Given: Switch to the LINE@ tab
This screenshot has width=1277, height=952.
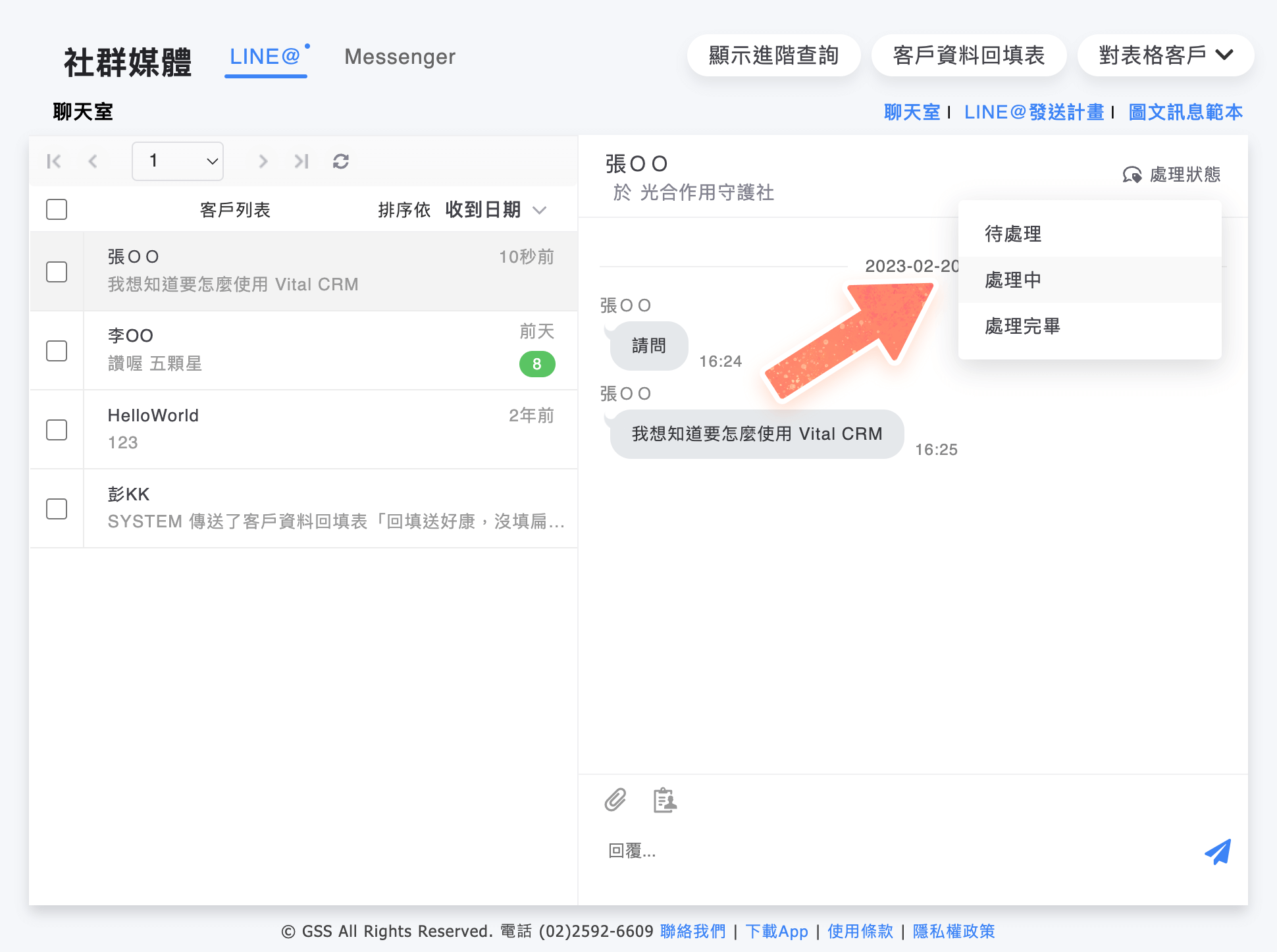Looking at the screenshot, I should (x=265, y=57).
